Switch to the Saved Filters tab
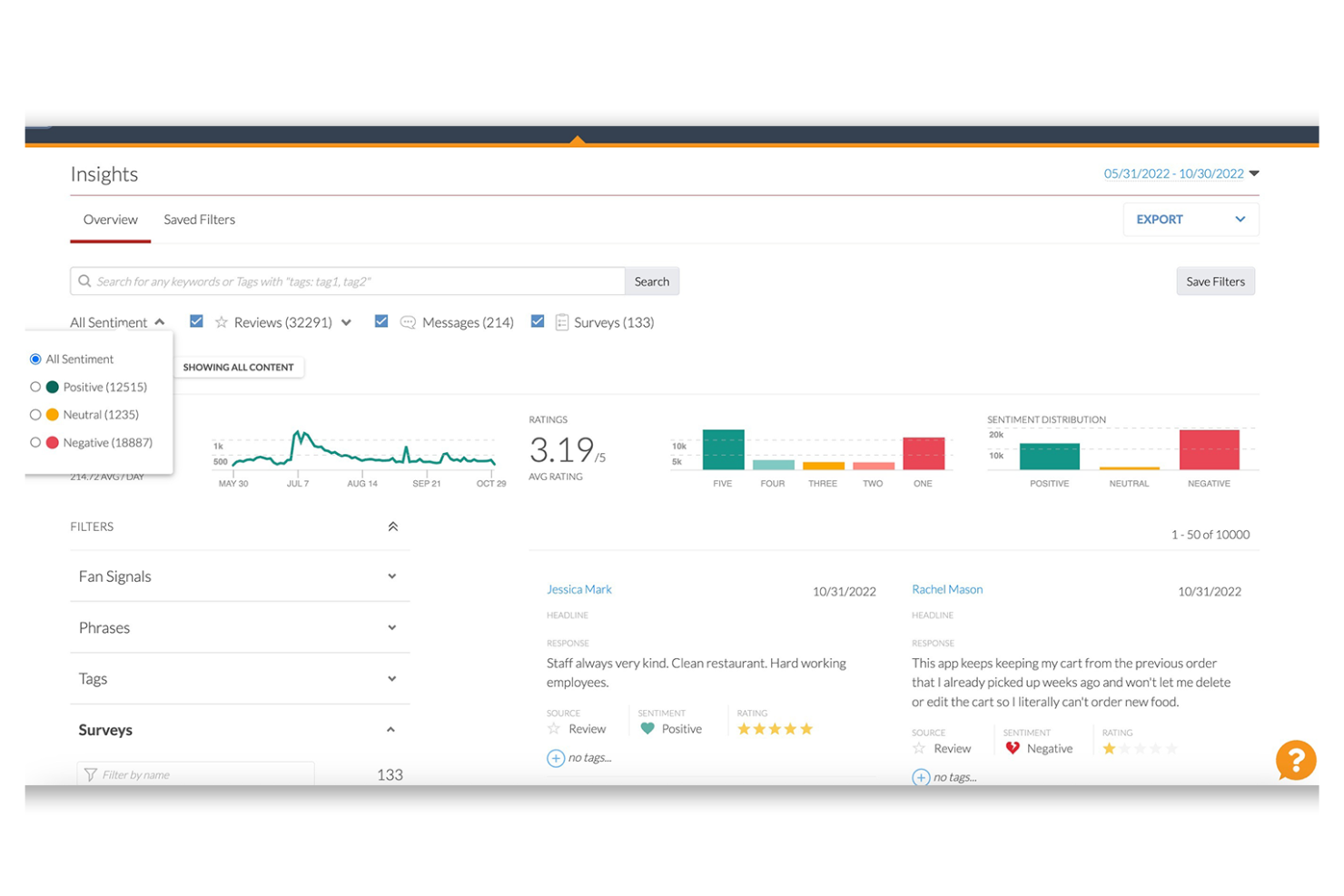Viewport: 1344px width, 896px height. 199,219
